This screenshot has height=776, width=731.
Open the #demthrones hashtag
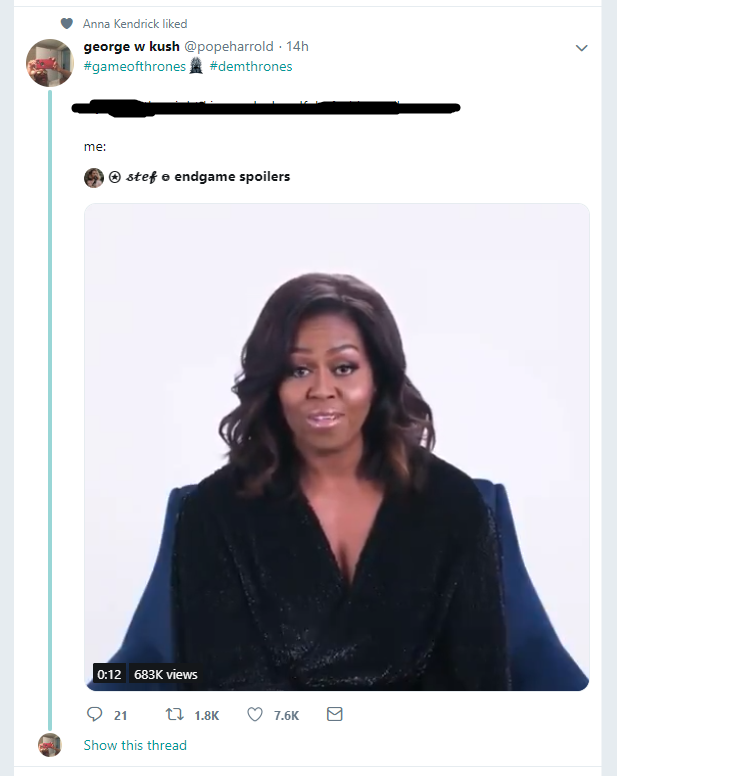251,66
